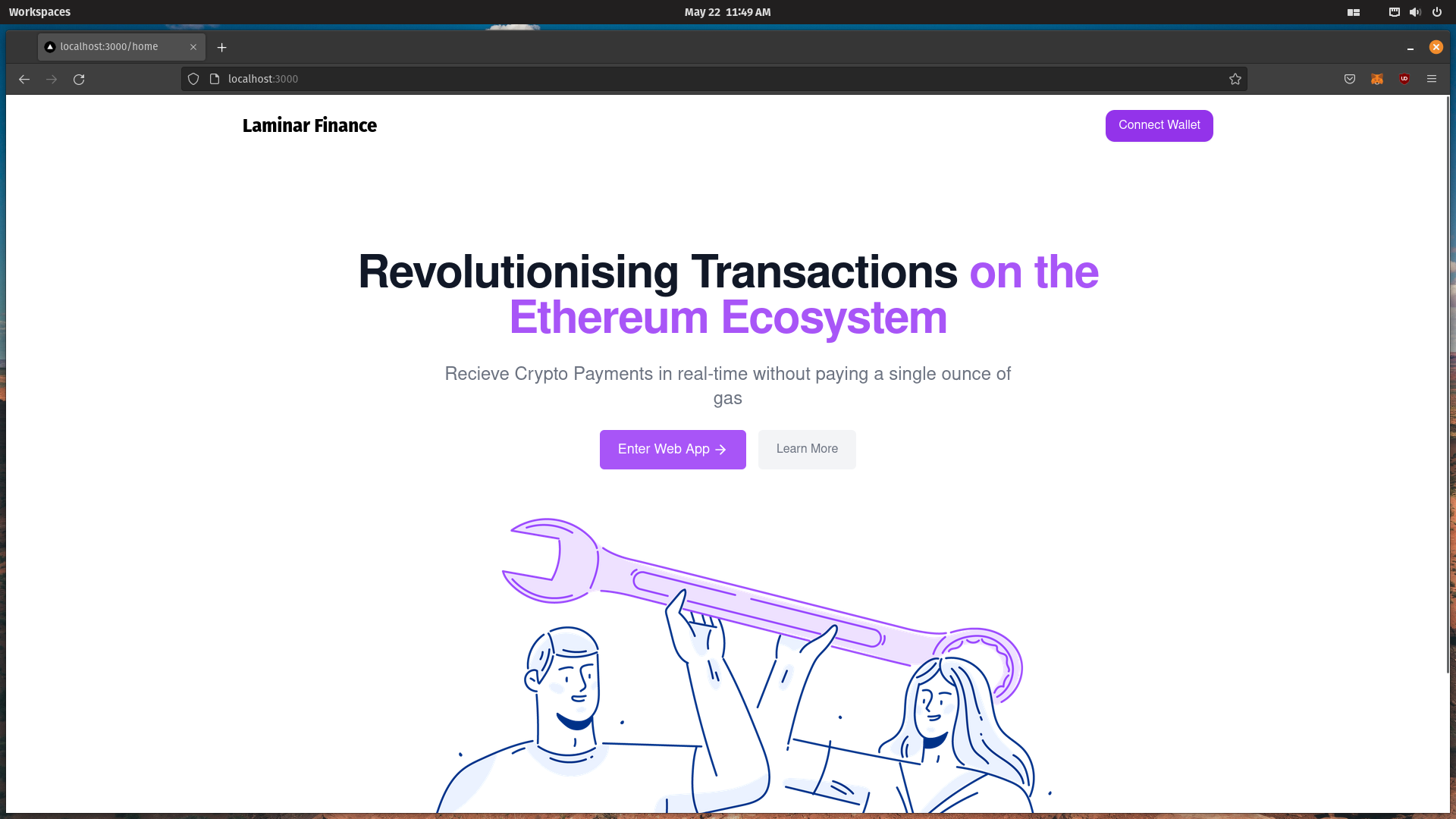Click the browser forward navigation arrow

coord(51,79)
